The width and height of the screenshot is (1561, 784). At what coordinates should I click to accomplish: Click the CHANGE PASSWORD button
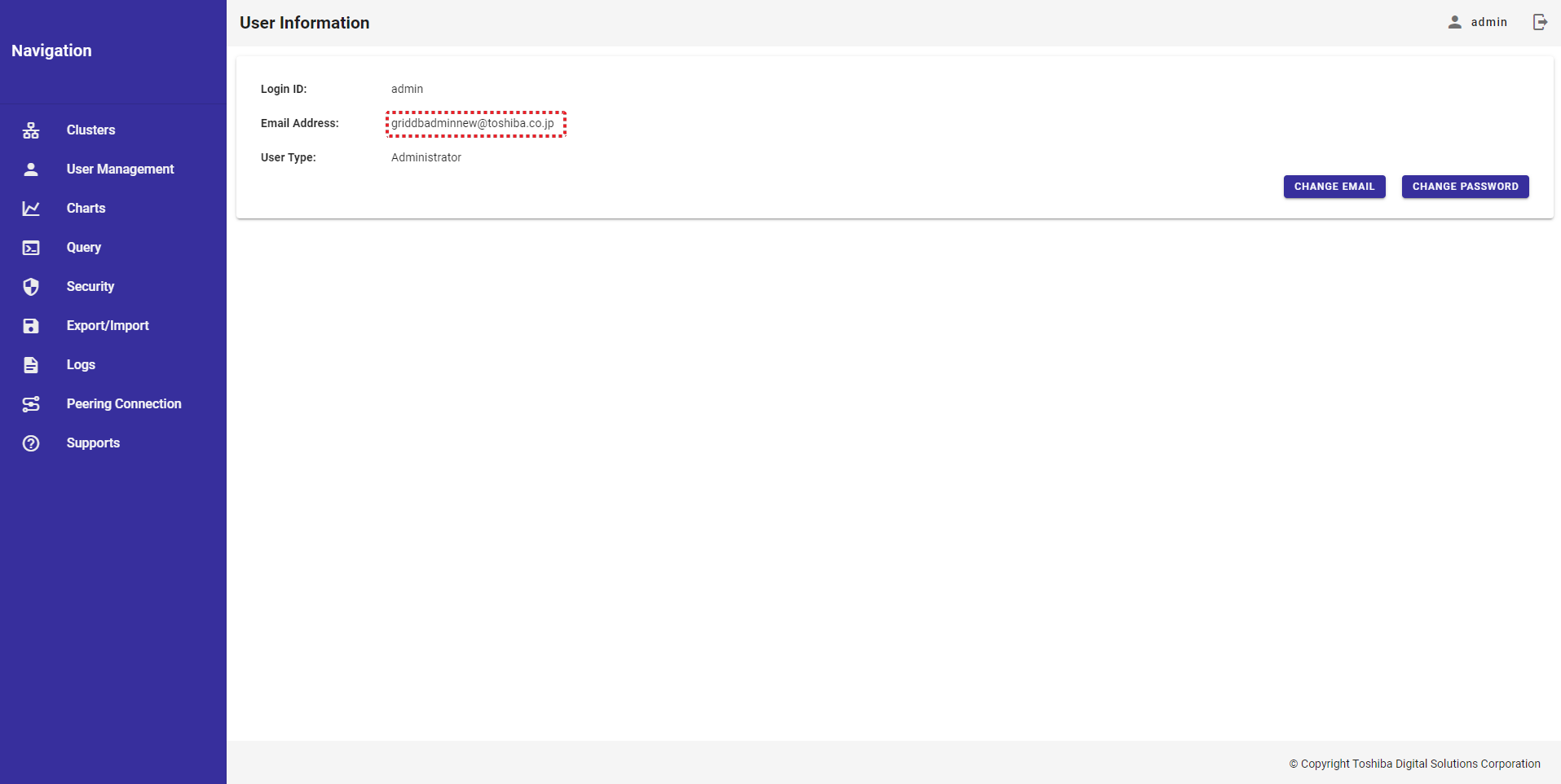1465,187
